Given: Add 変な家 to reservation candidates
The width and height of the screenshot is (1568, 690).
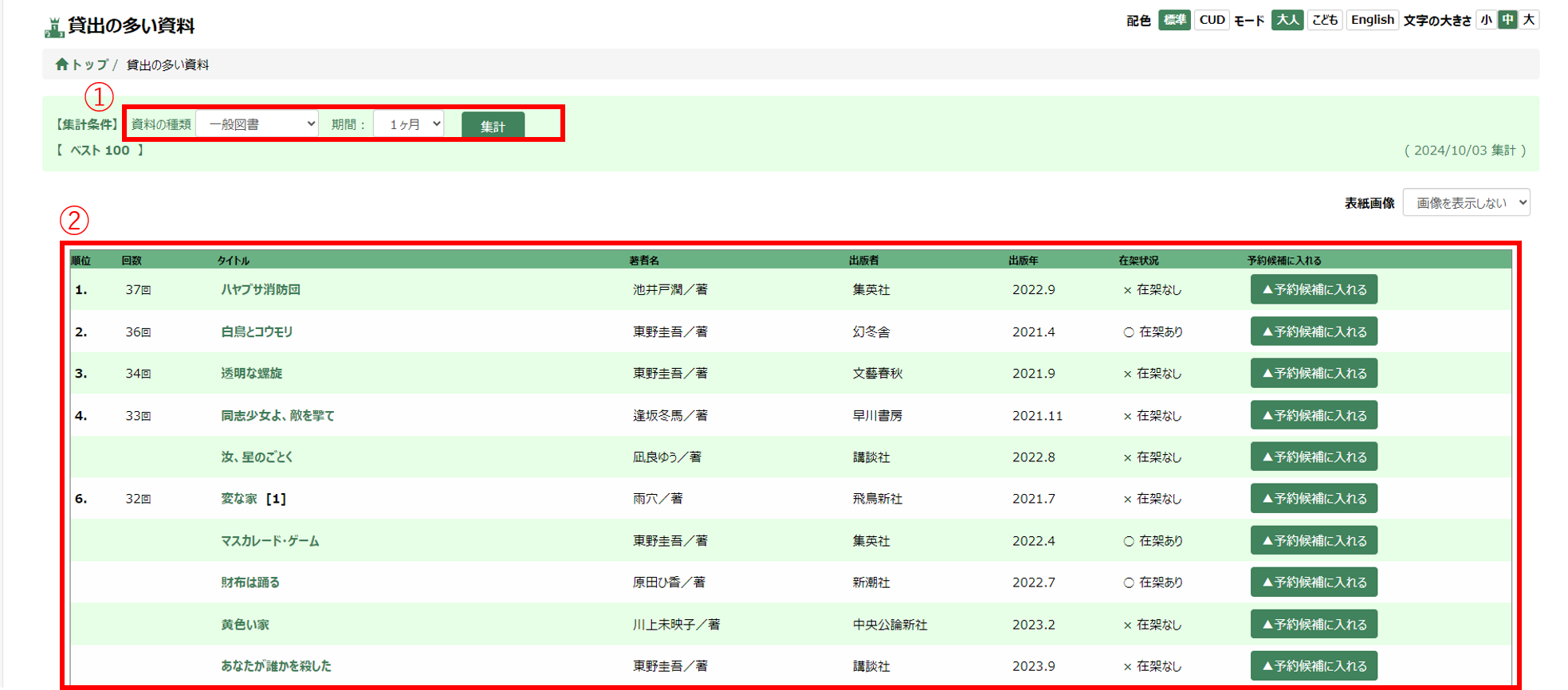Looking at the screenshot, I should coord(1314,499).
